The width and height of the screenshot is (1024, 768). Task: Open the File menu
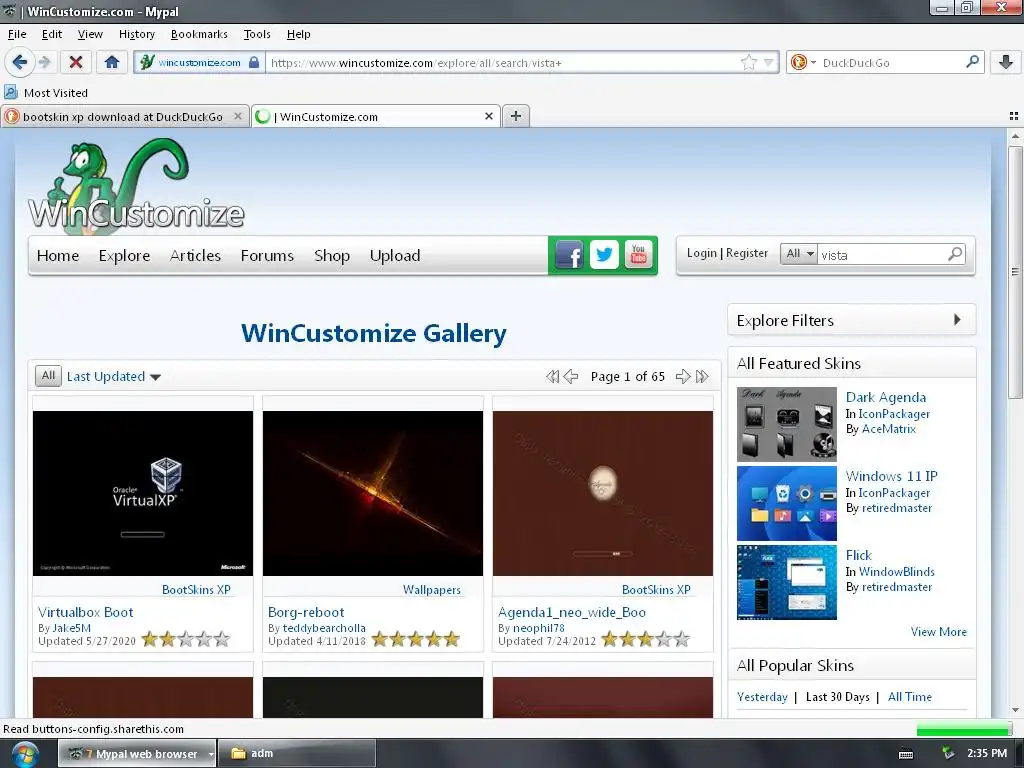(x=17, y=34)
